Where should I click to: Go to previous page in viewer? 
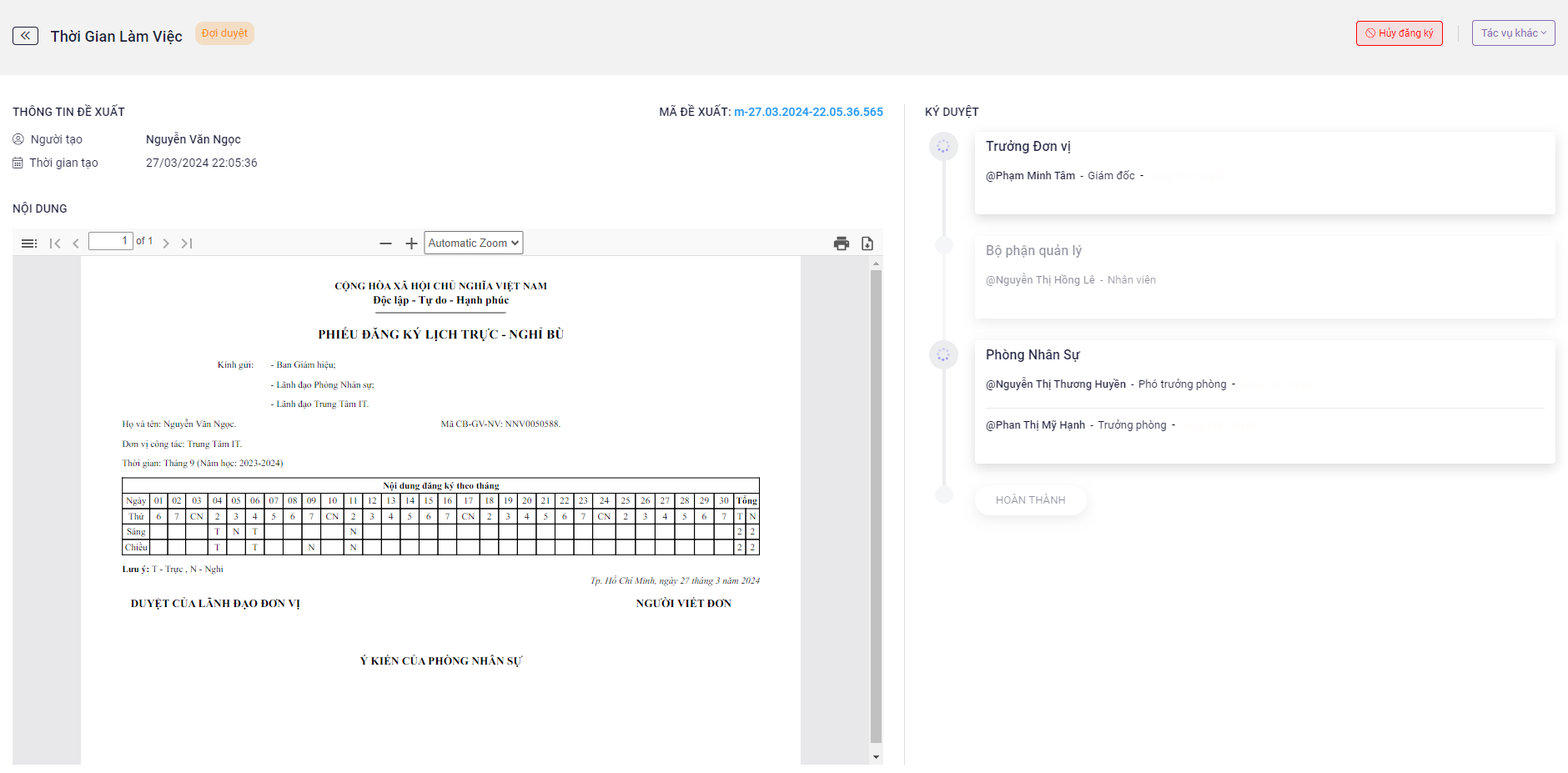click(76, 243)
